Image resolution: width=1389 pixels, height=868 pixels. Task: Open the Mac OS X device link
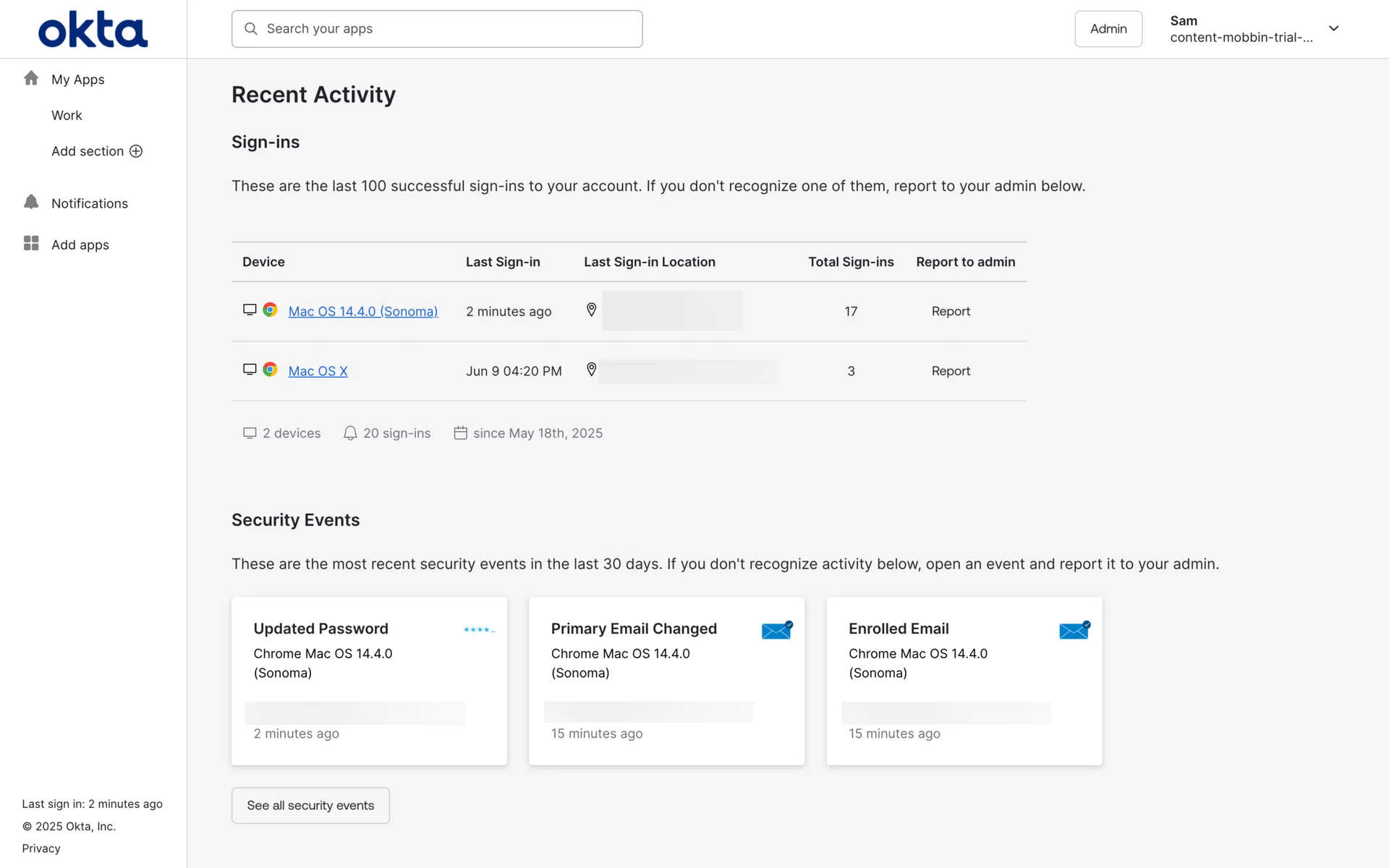point(318,371)
